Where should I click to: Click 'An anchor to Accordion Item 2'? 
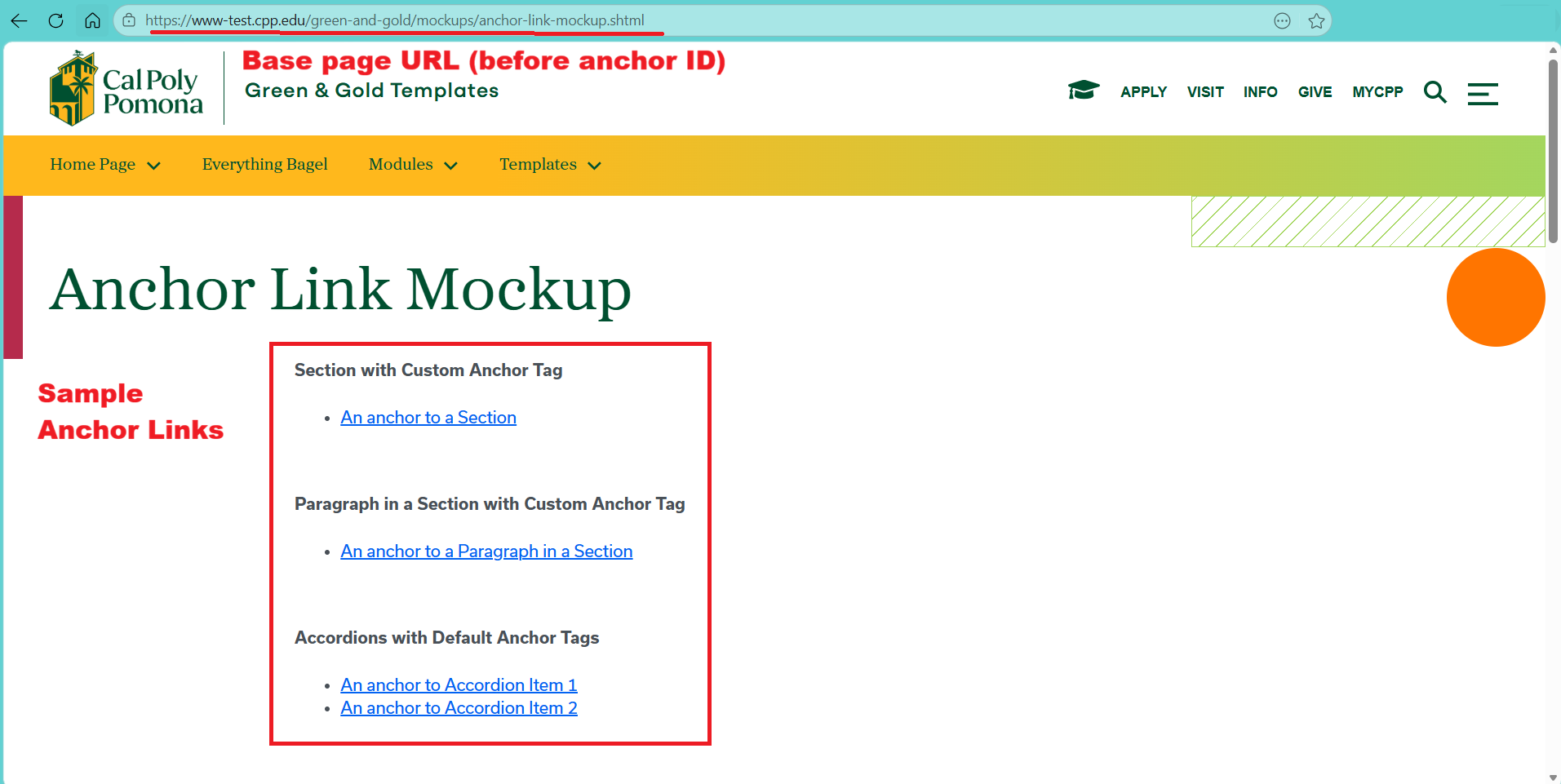coord(459,708)
